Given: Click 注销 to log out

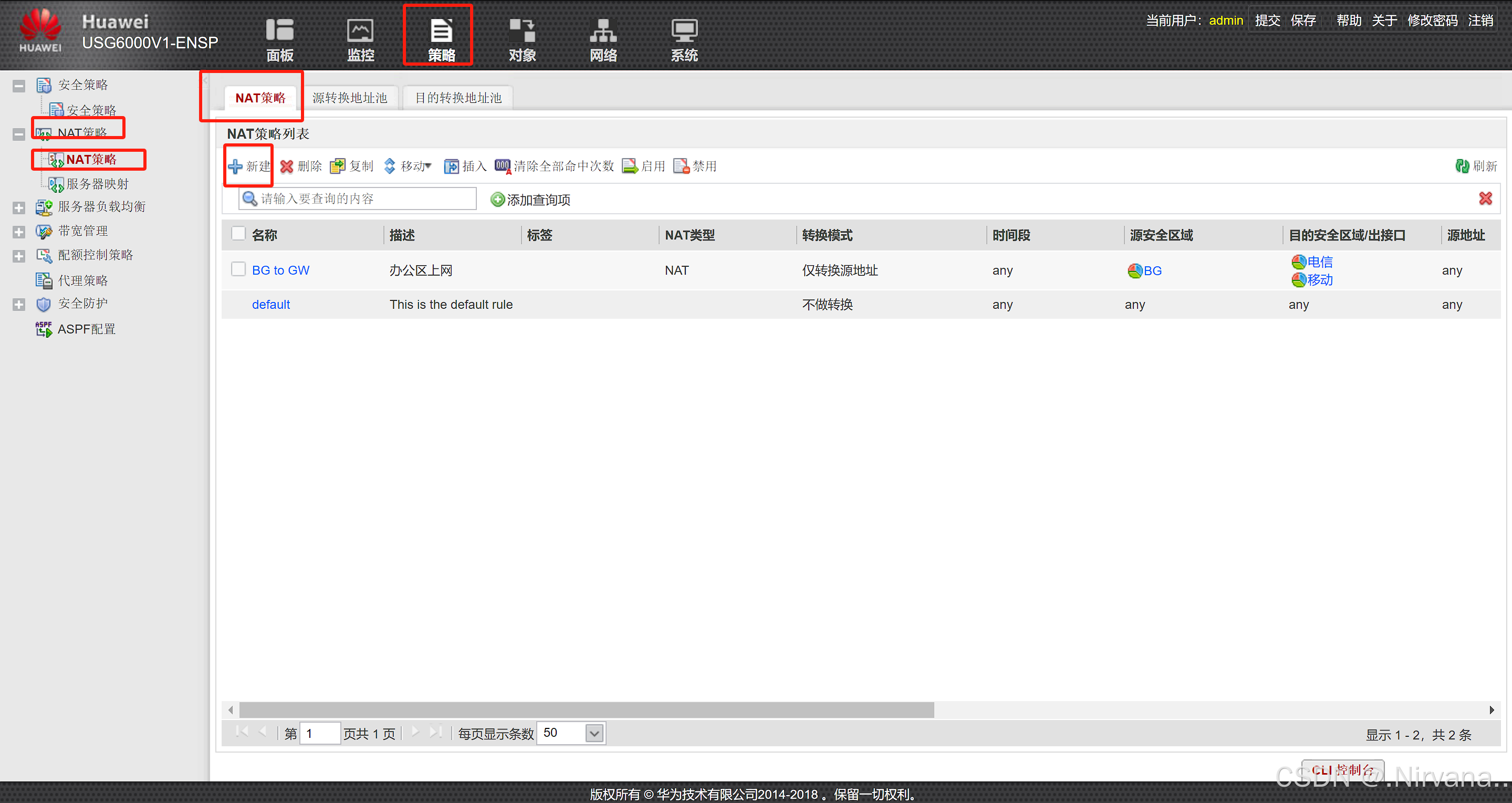Looking at the screenshot, I should click(x=1480, y=20).
